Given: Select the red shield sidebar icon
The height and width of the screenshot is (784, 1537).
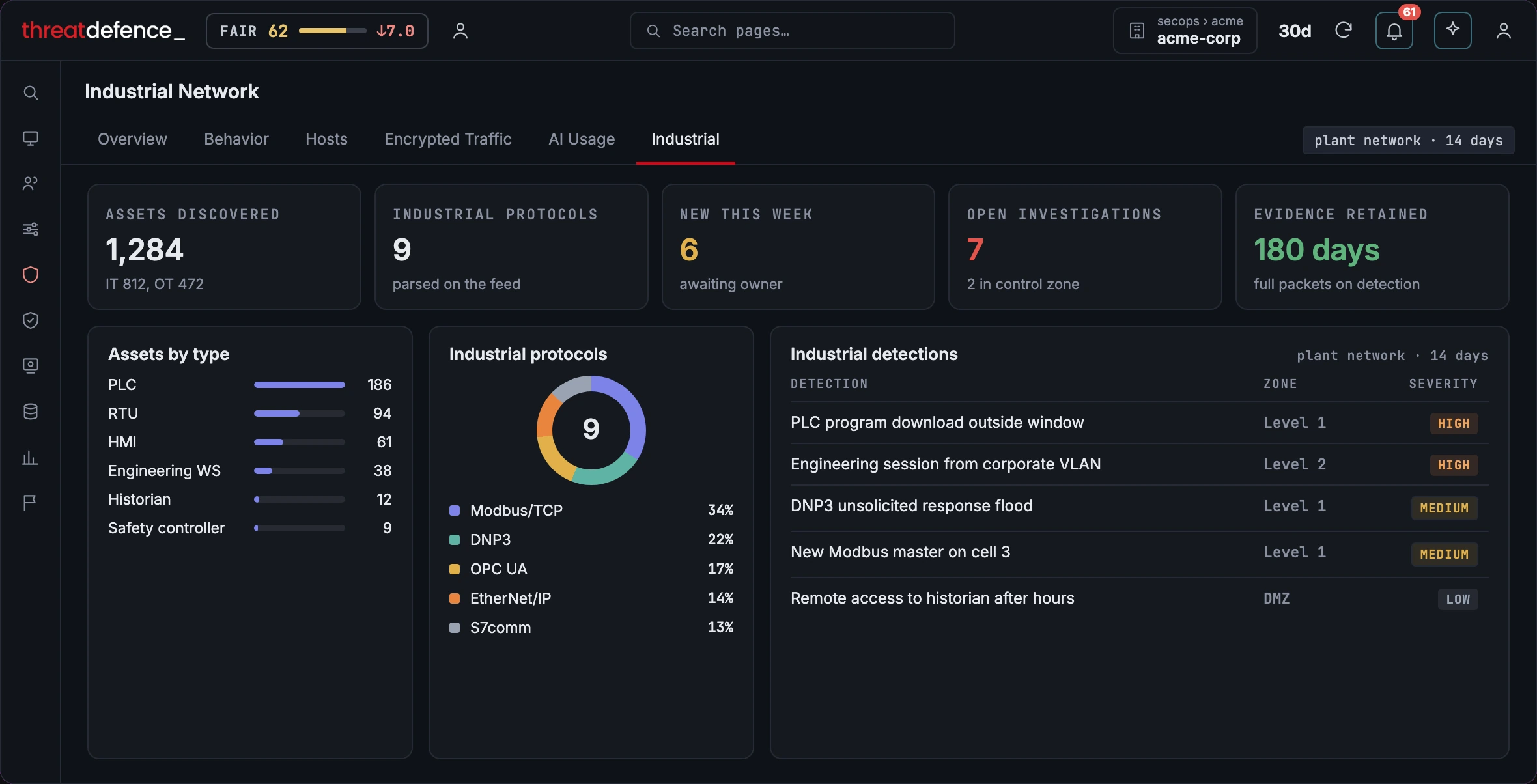Looking at the screenshot, I should [31, 275].
